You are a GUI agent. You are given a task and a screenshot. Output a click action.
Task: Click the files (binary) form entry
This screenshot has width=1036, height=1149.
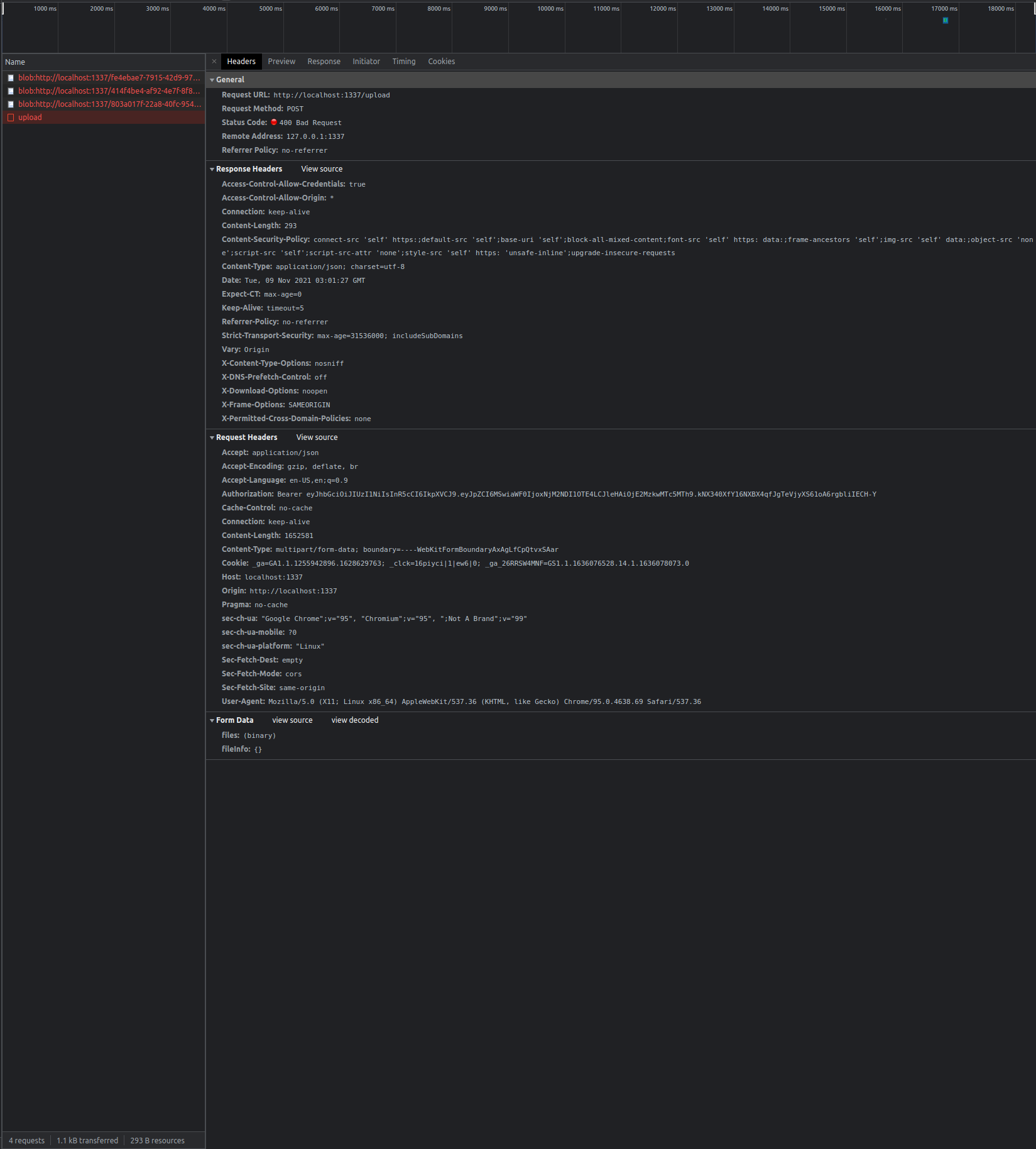pyautogui.click(x=249, y=735)
